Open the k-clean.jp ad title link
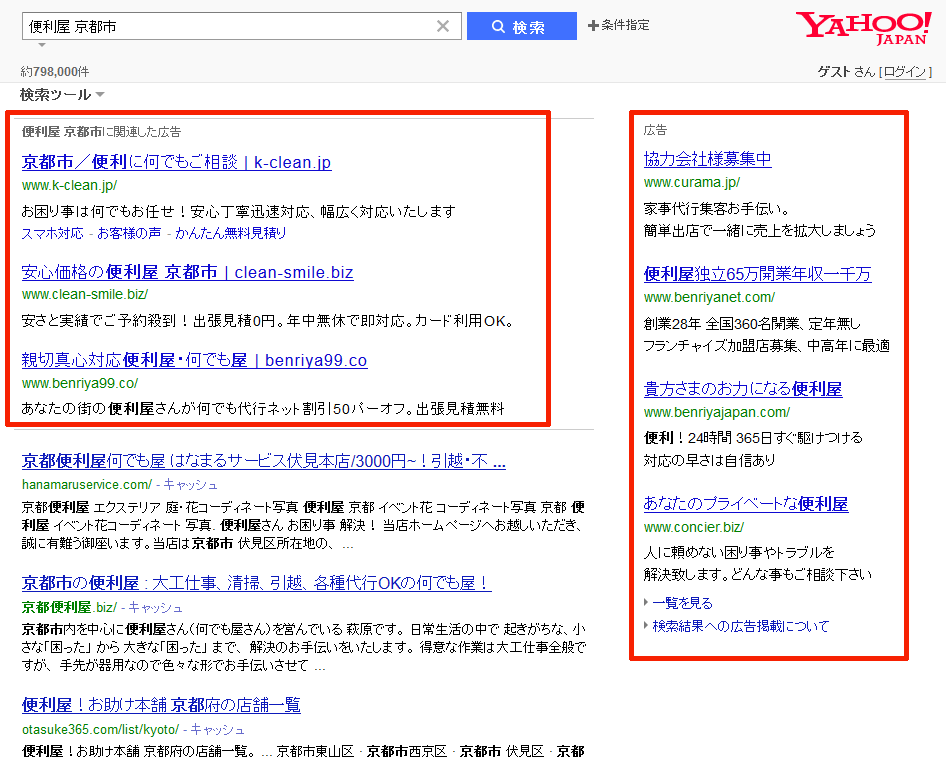The height and width of the screenshot is (761, 946). (176, 162)
